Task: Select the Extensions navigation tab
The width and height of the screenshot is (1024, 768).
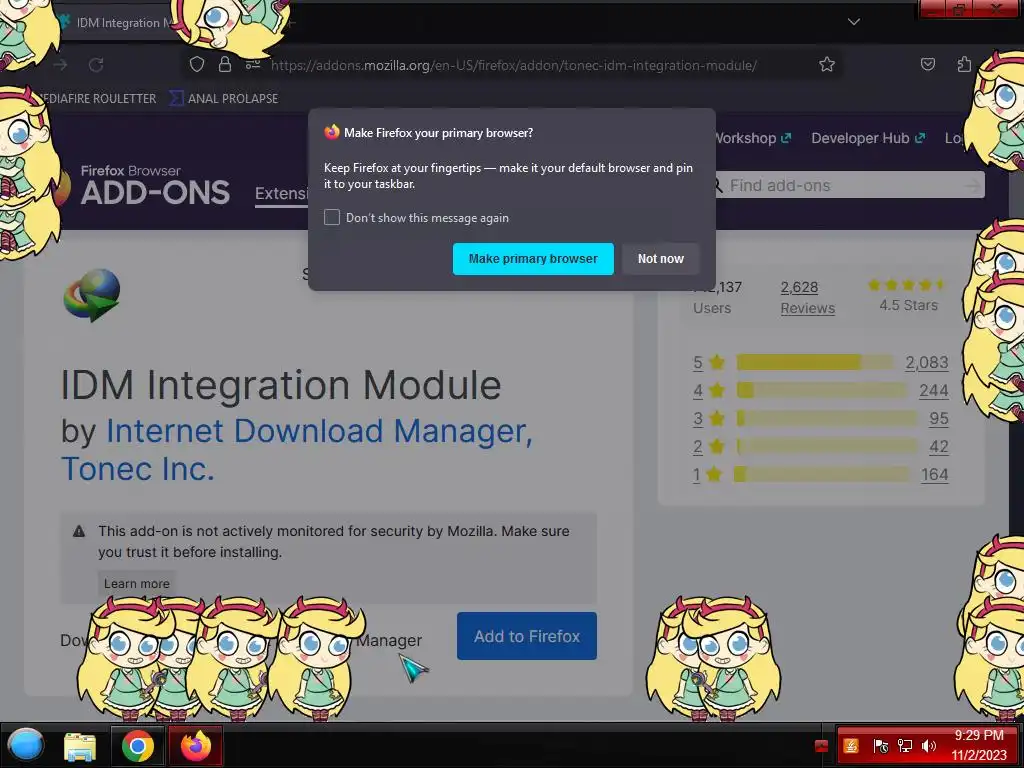Action: (281, 194)
